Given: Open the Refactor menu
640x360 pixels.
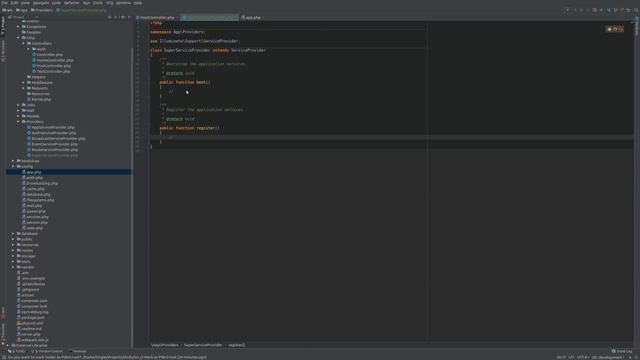Looking at the screenshot, I should (x=72, y=3).
